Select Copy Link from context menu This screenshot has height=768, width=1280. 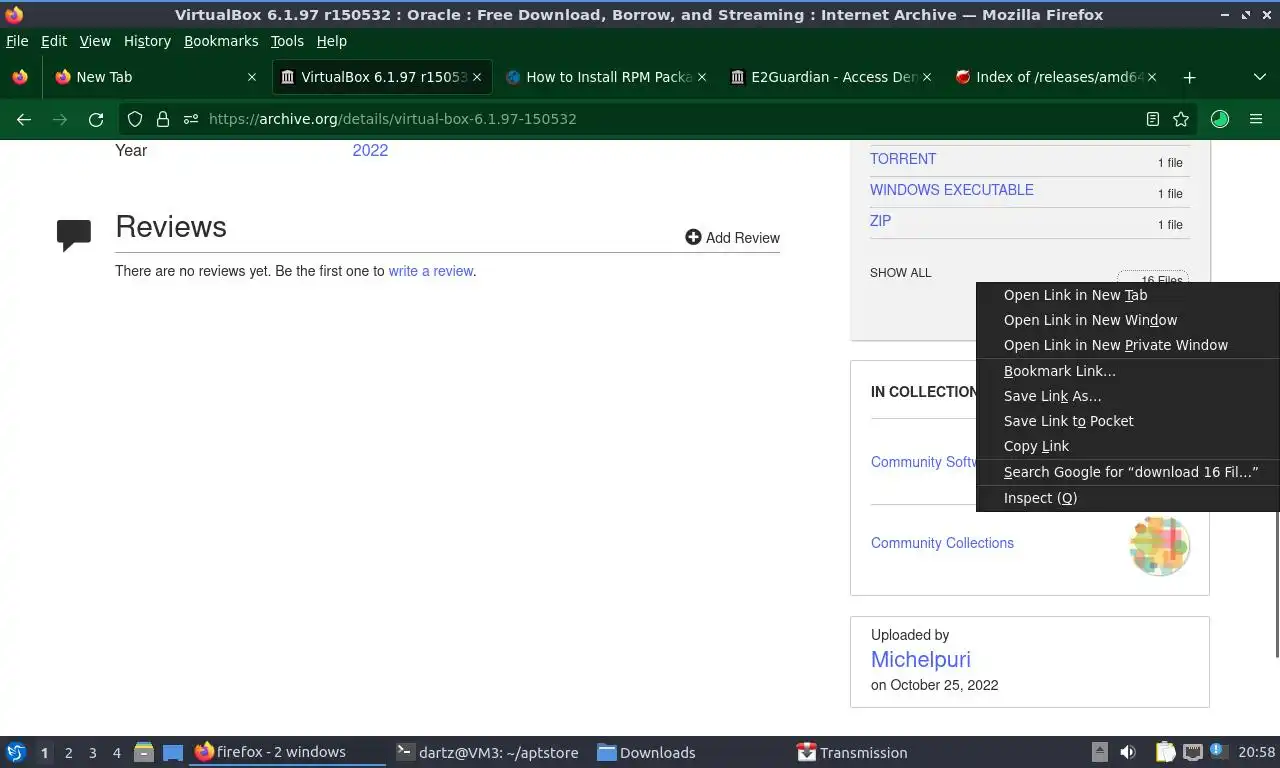coord(1128,446)
